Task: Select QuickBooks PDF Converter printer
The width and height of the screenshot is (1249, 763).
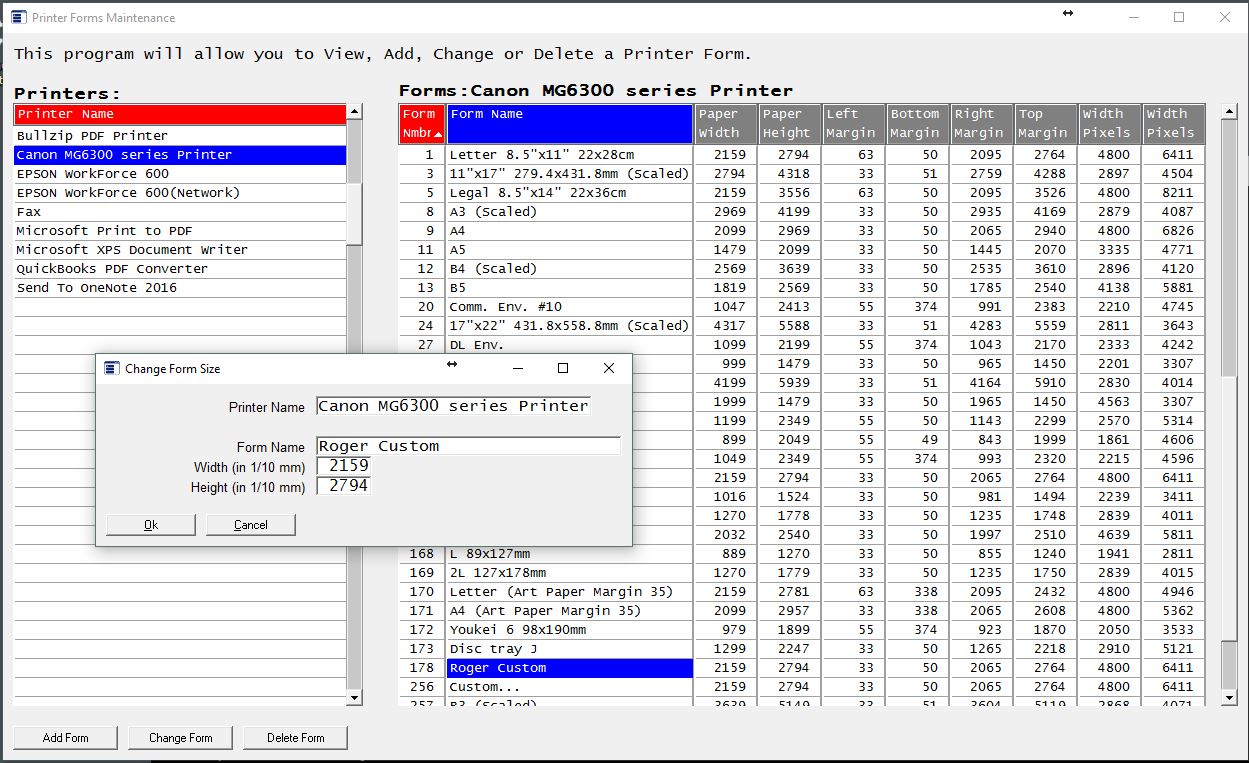Action: click(180, 269)
